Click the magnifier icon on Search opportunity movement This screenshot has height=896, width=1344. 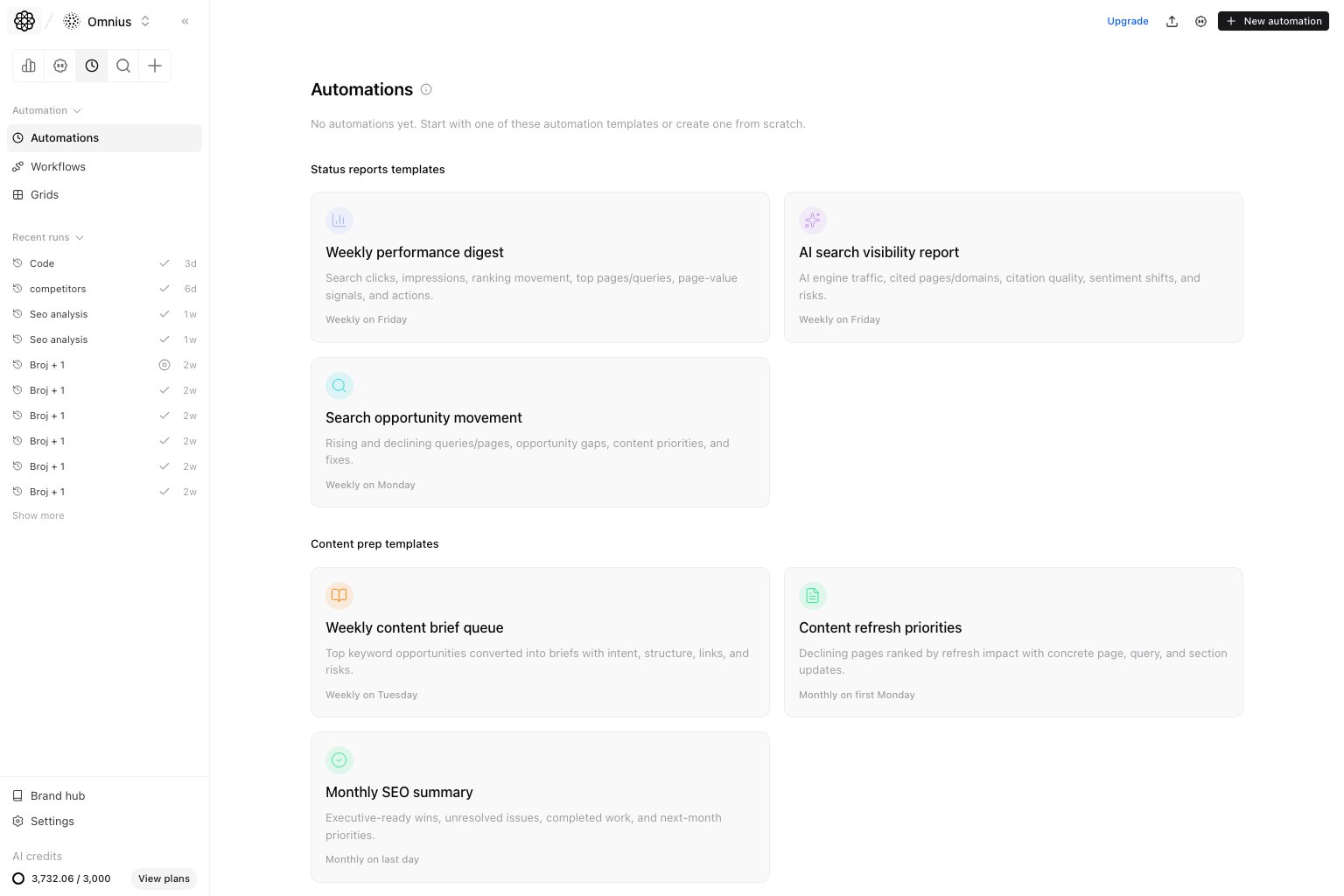click(339, 386)
